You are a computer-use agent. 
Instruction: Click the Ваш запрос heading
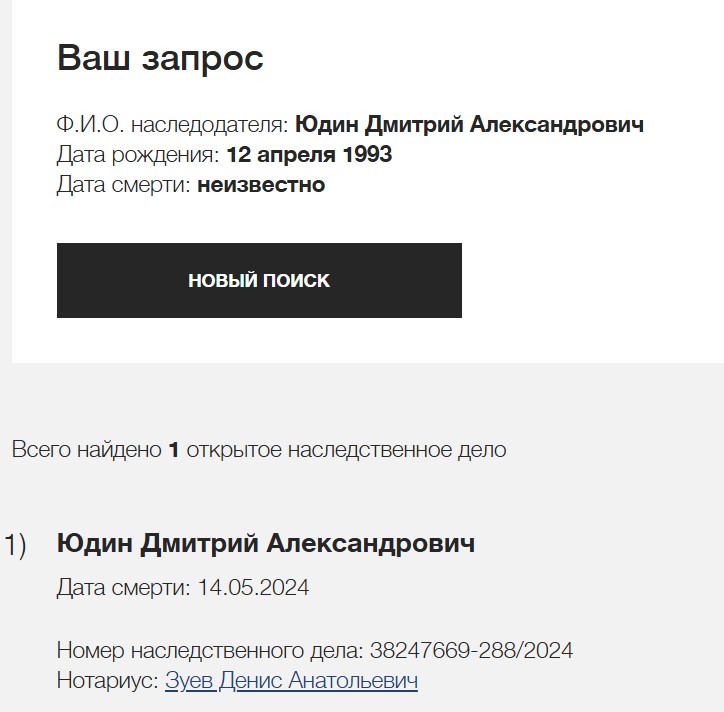pos(160,58)
